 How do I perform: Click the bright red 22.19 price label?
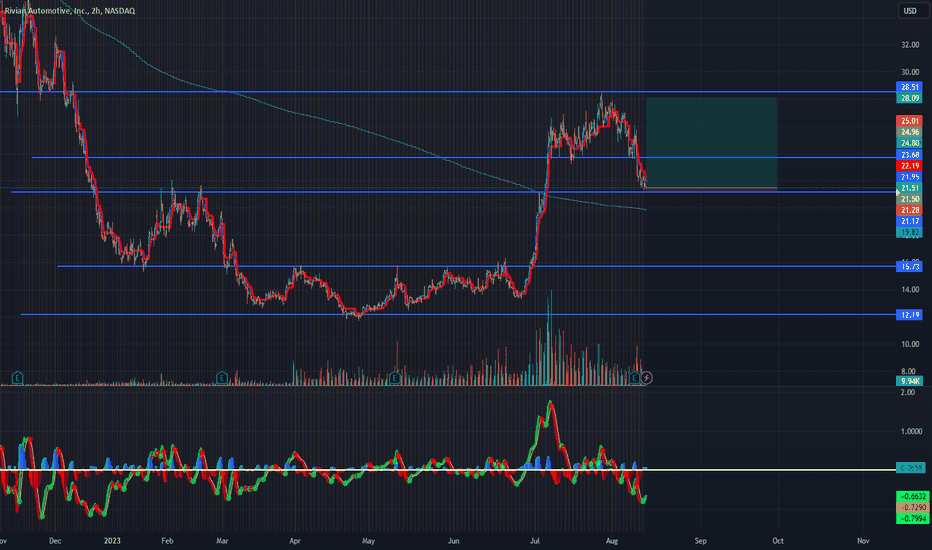[909, 166]
